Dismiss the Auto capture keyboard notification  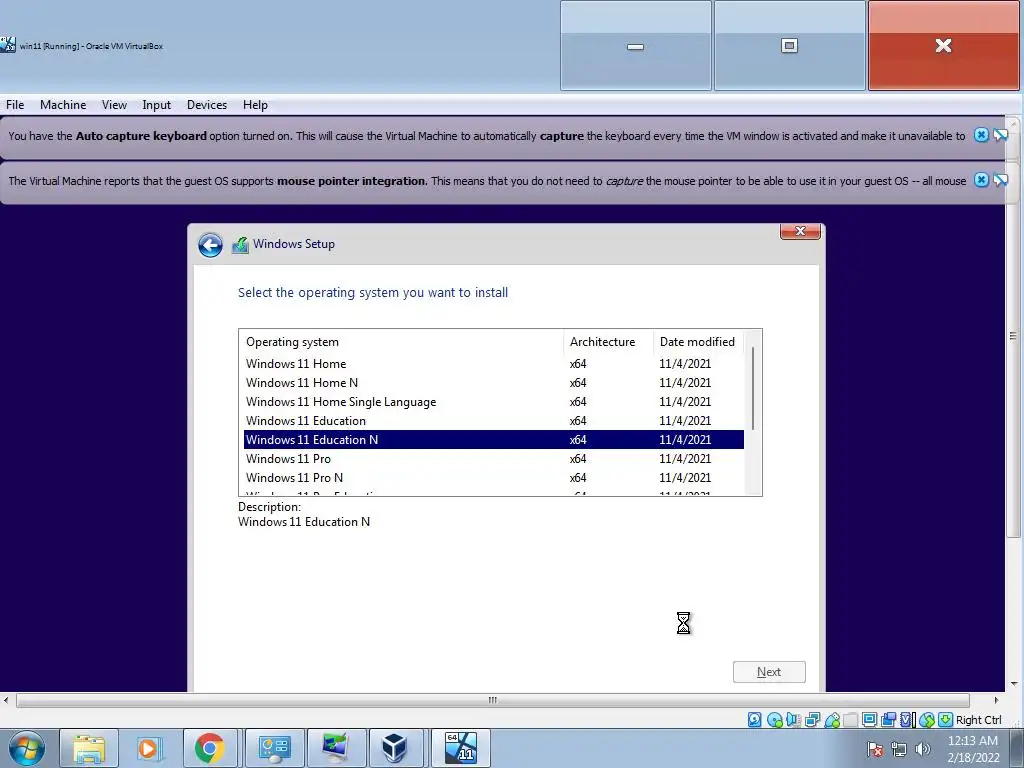tap(981, 135)
